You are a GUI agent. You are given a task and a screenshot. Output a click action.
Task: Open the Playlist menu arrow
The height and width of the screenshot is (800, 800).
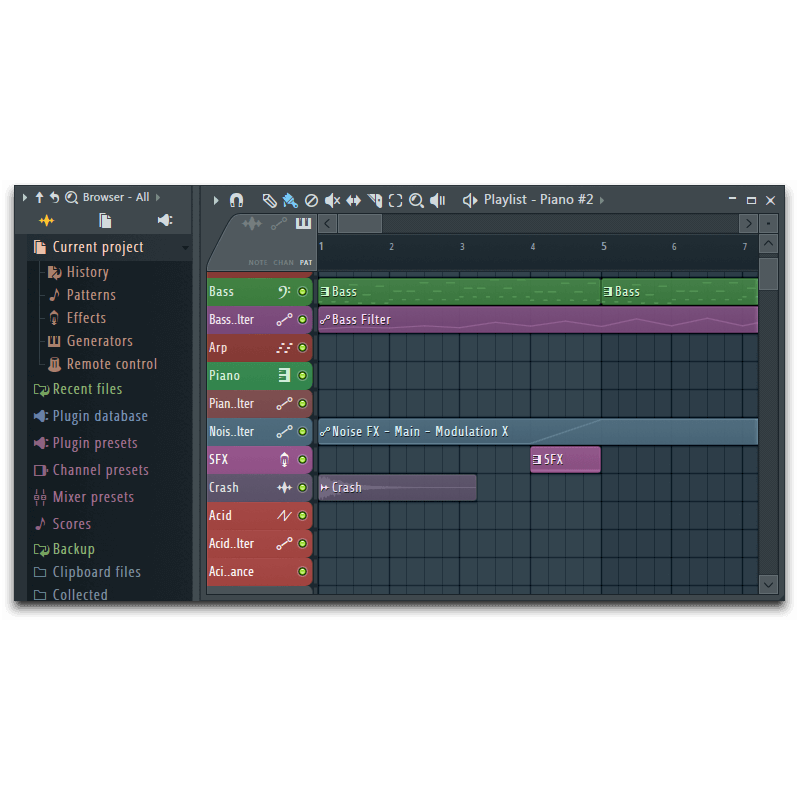(x=604, y=199)
